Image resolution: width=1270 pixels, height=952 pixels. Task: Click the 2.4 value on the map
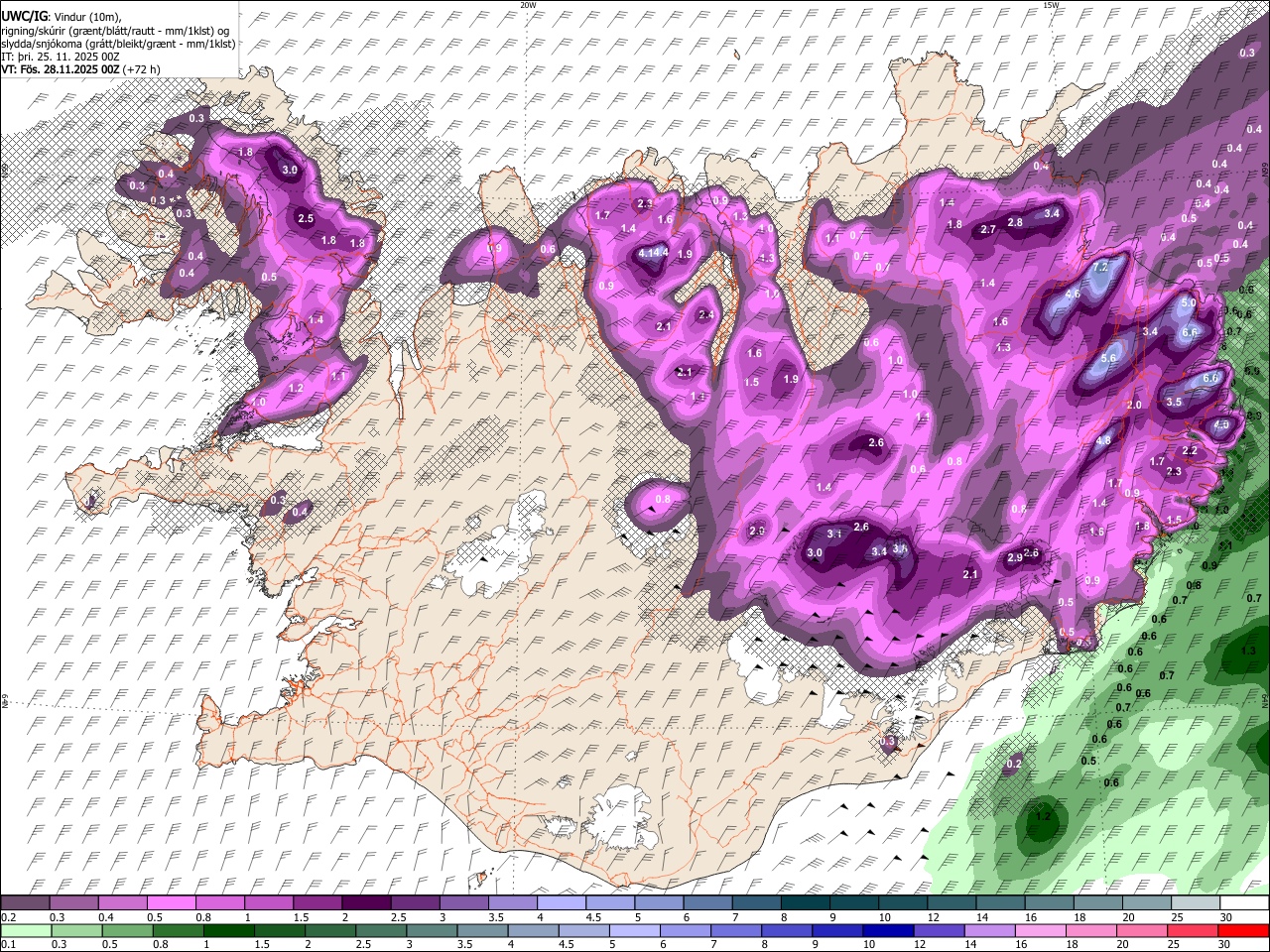706,315
